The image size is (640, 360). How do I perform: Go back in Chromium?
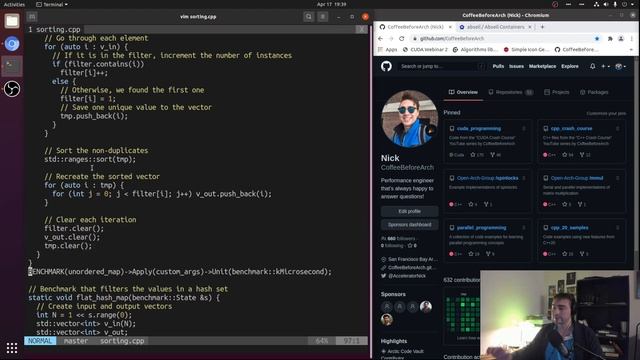[380, 38]
